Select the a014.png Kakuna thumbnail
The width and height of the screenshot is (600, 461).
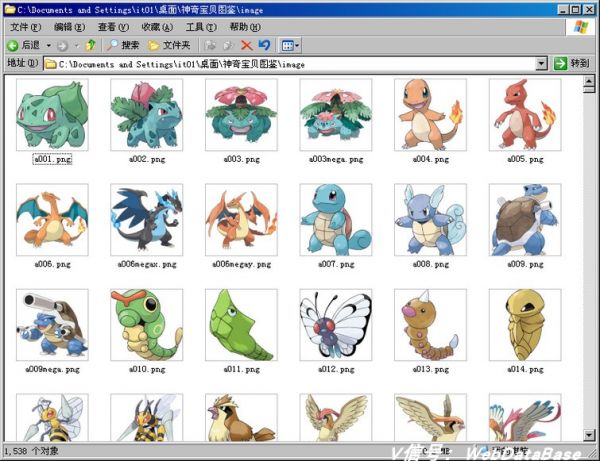pyautogui.click(x=525, y=325)
